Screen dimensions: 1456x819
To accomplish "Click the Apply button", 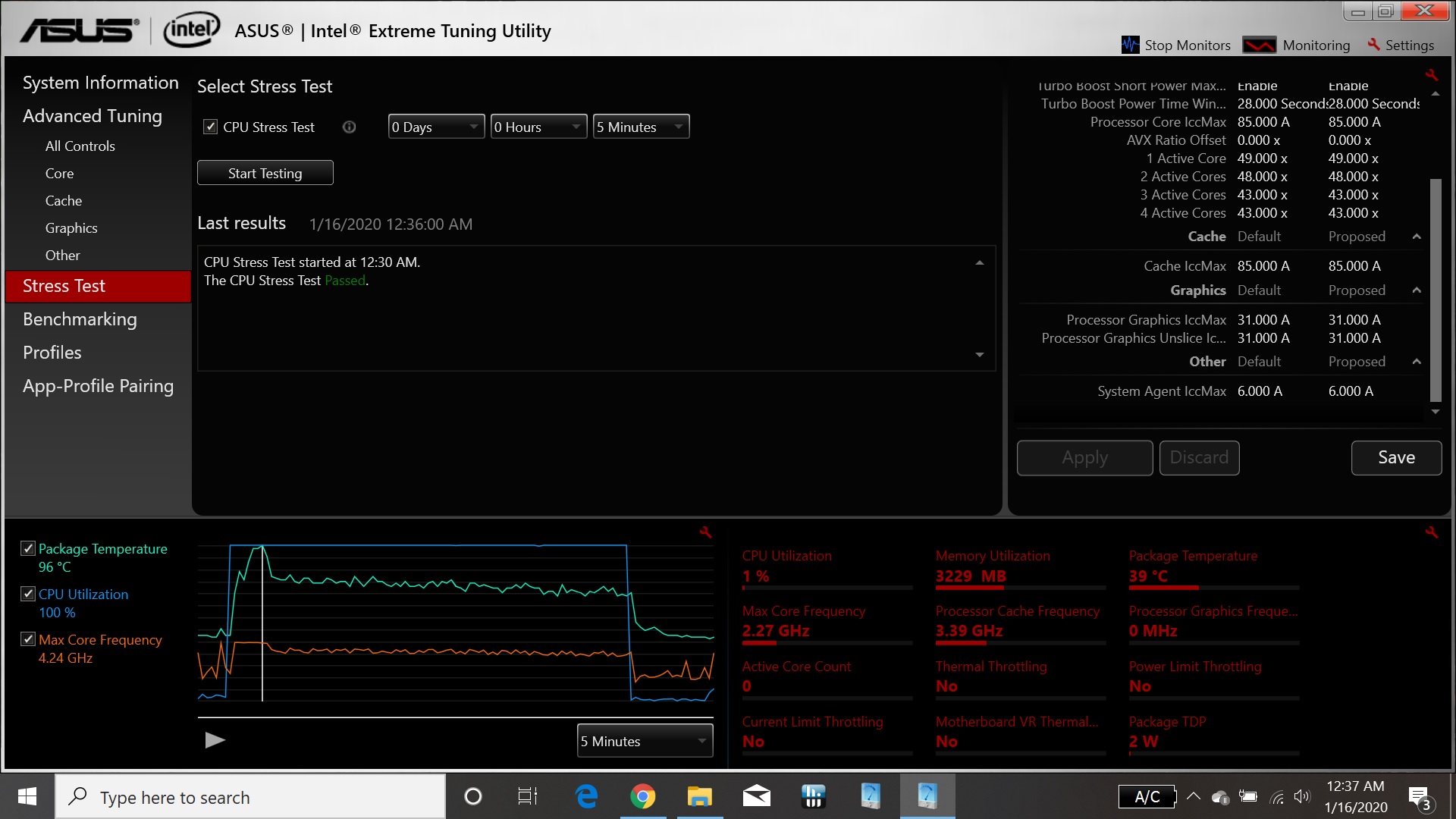I will 1085,458.
